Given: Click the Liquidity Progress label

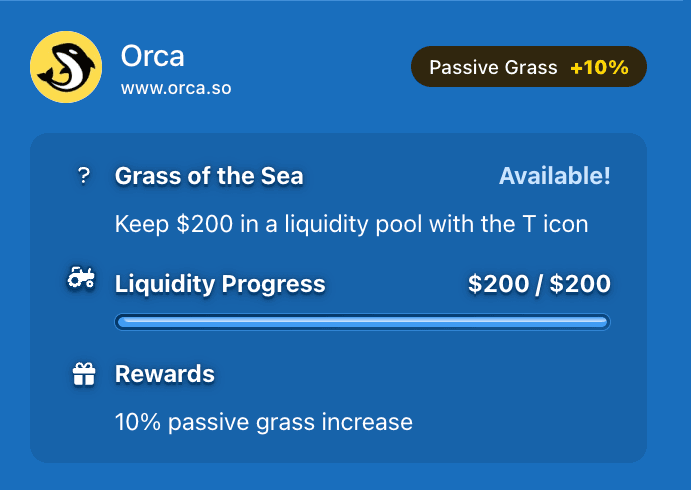Looking at the screenshot, I should (220, 284).
